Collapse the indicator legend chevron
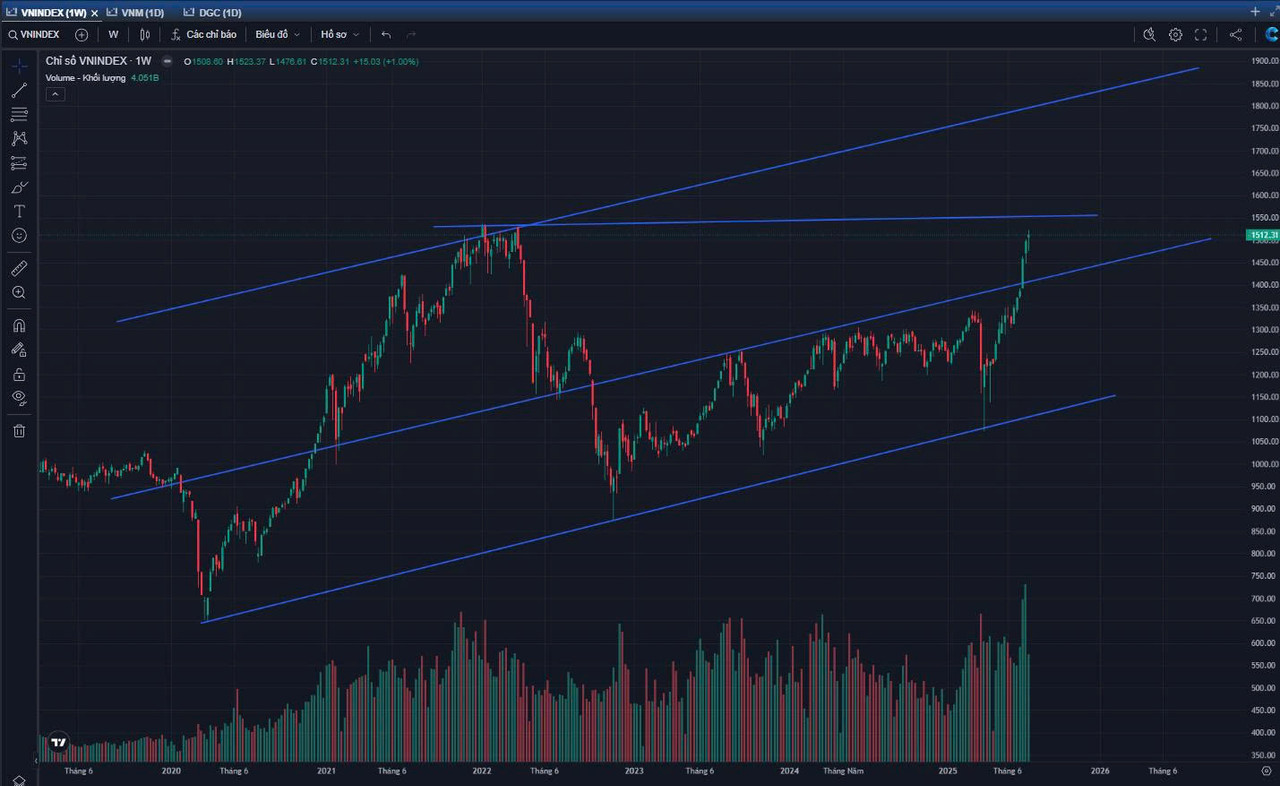The height and width of the screenshot is (786, 1280). [x=56, y=94]
